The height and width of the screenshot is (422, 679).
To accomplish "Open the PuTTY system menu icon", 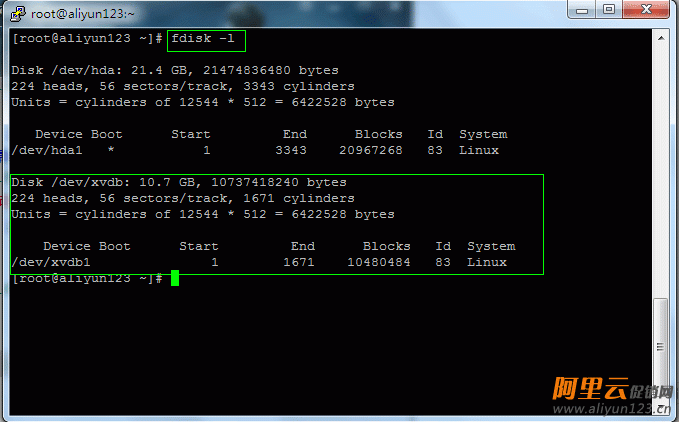I will [16, 10].
